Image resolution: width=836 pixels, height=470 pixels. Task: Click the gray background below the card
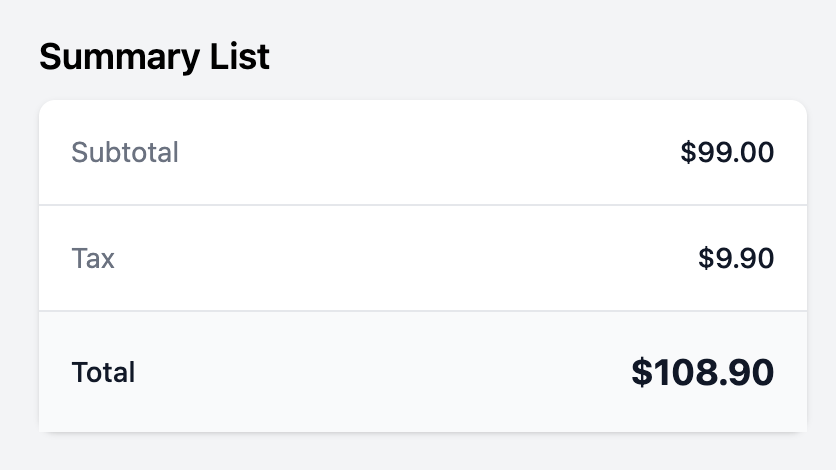tap(418, 453)
